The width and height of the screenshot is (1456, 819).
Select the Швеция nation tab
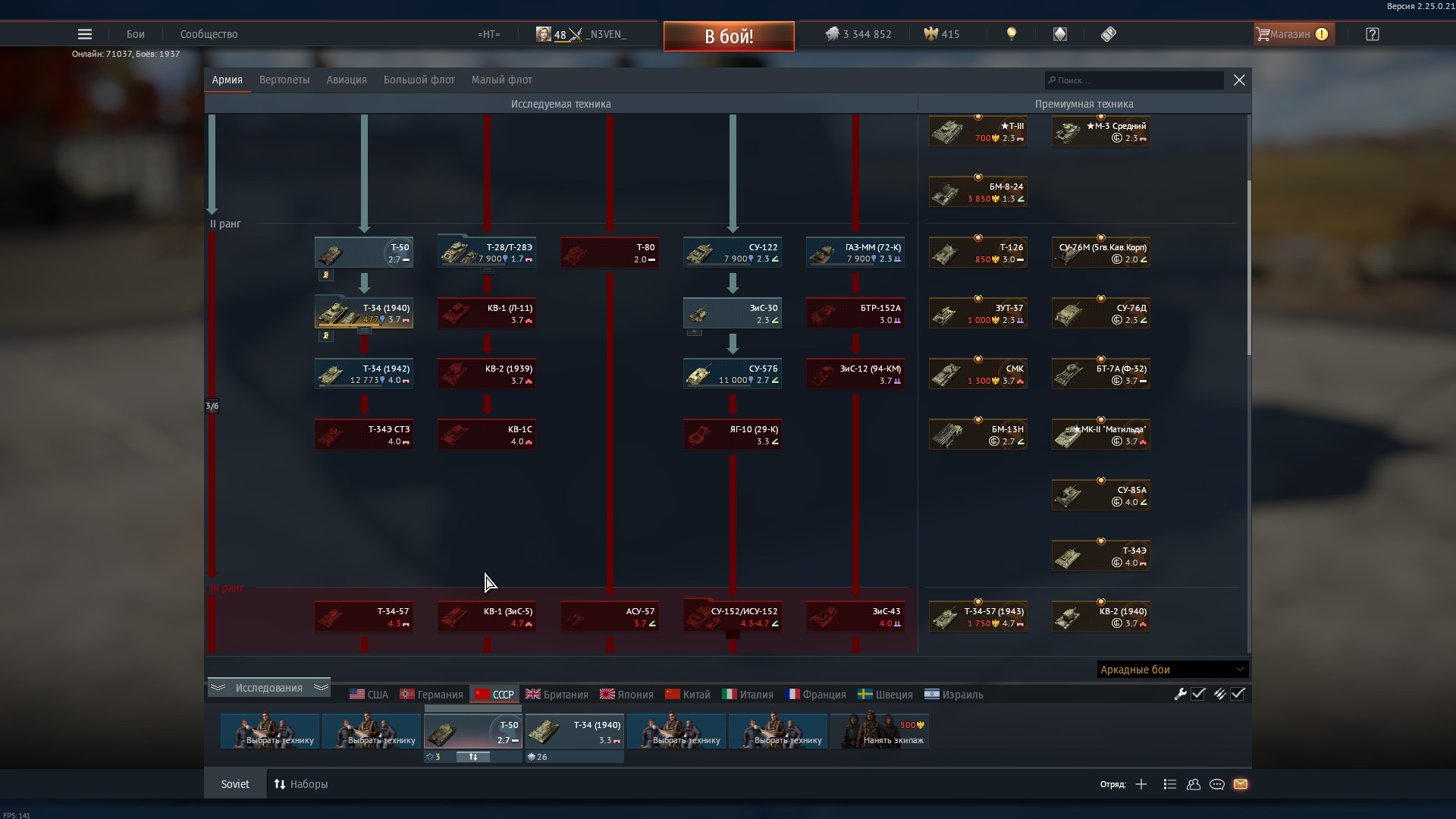coord(885,695)
